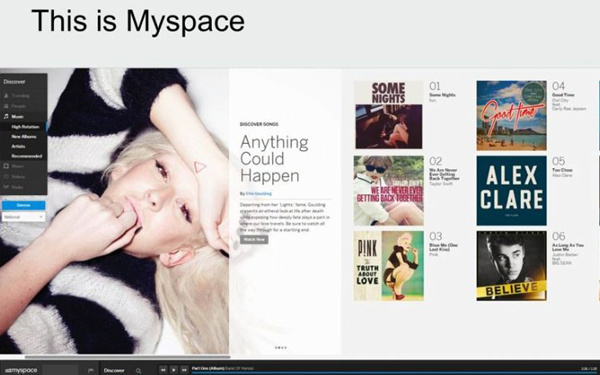This screenshot has height=375, width=600.
Task: Select the Music section in sidebar
Action: point(18,116)
